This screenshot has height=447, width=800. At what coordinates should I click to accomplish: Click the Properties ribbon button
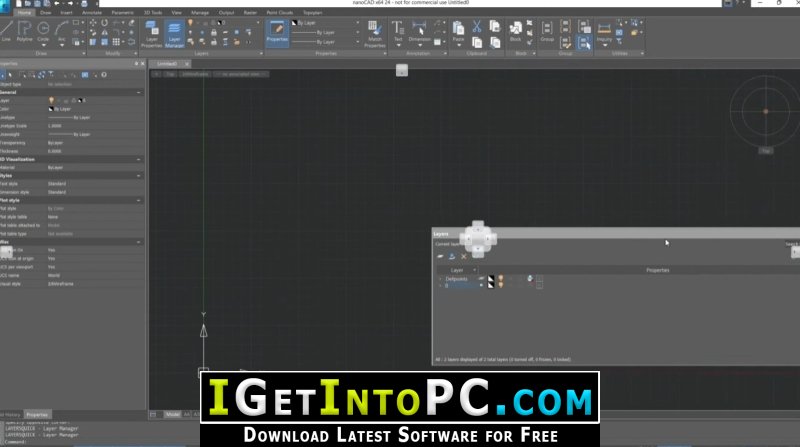tap(277, 32)
